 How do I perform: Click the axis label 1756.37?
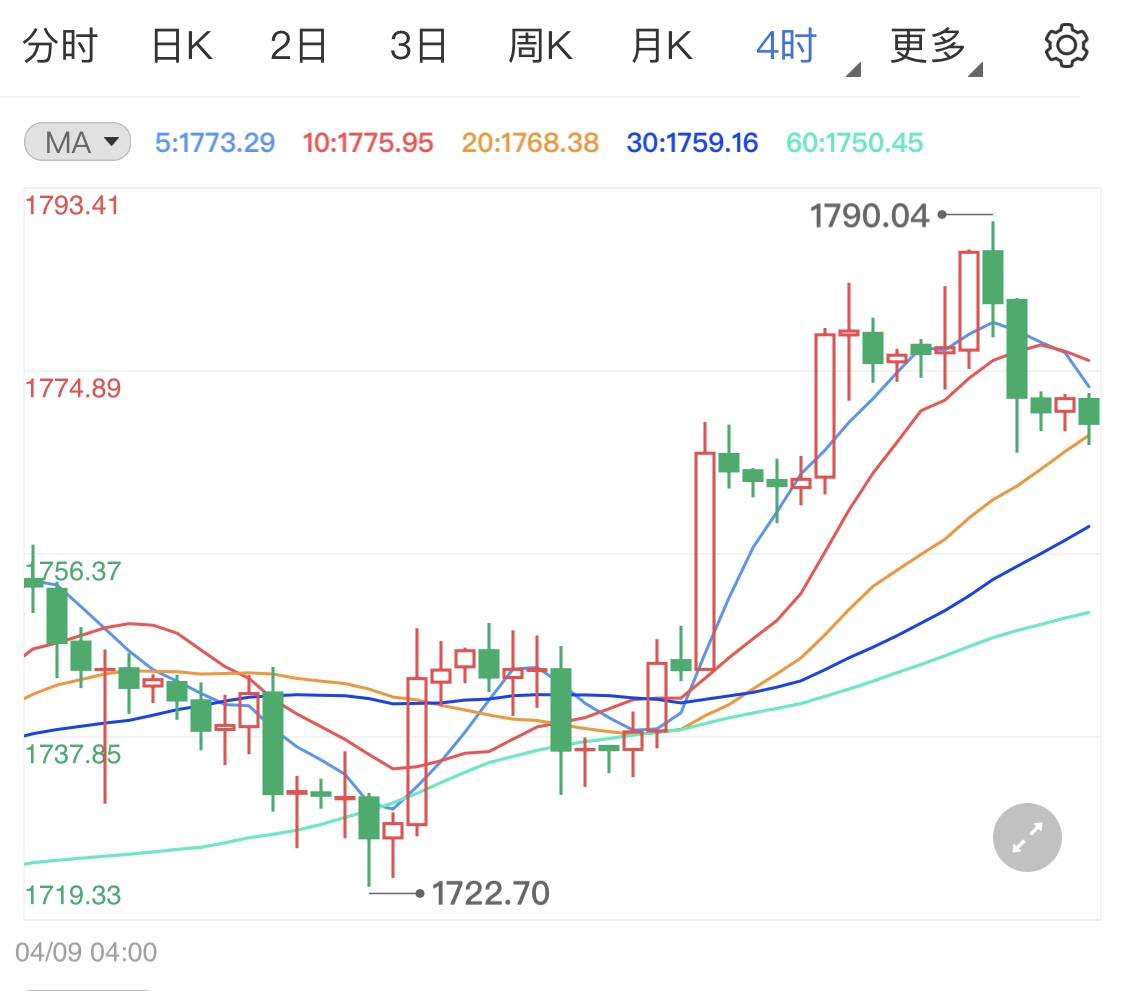pyautogui.click(x=72, y=571)
